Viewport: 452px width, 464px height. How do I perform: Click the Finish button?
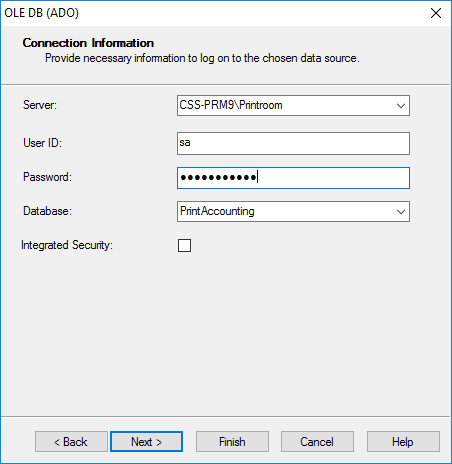coord(232,442)
